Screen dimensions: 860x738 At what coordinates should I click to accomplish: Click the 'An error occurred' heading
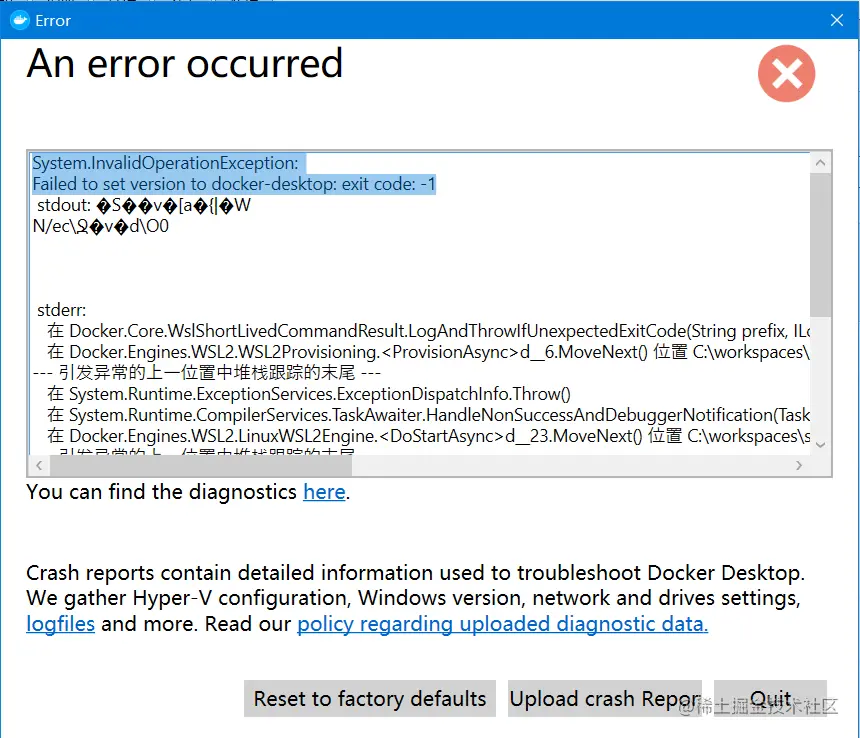185,64
